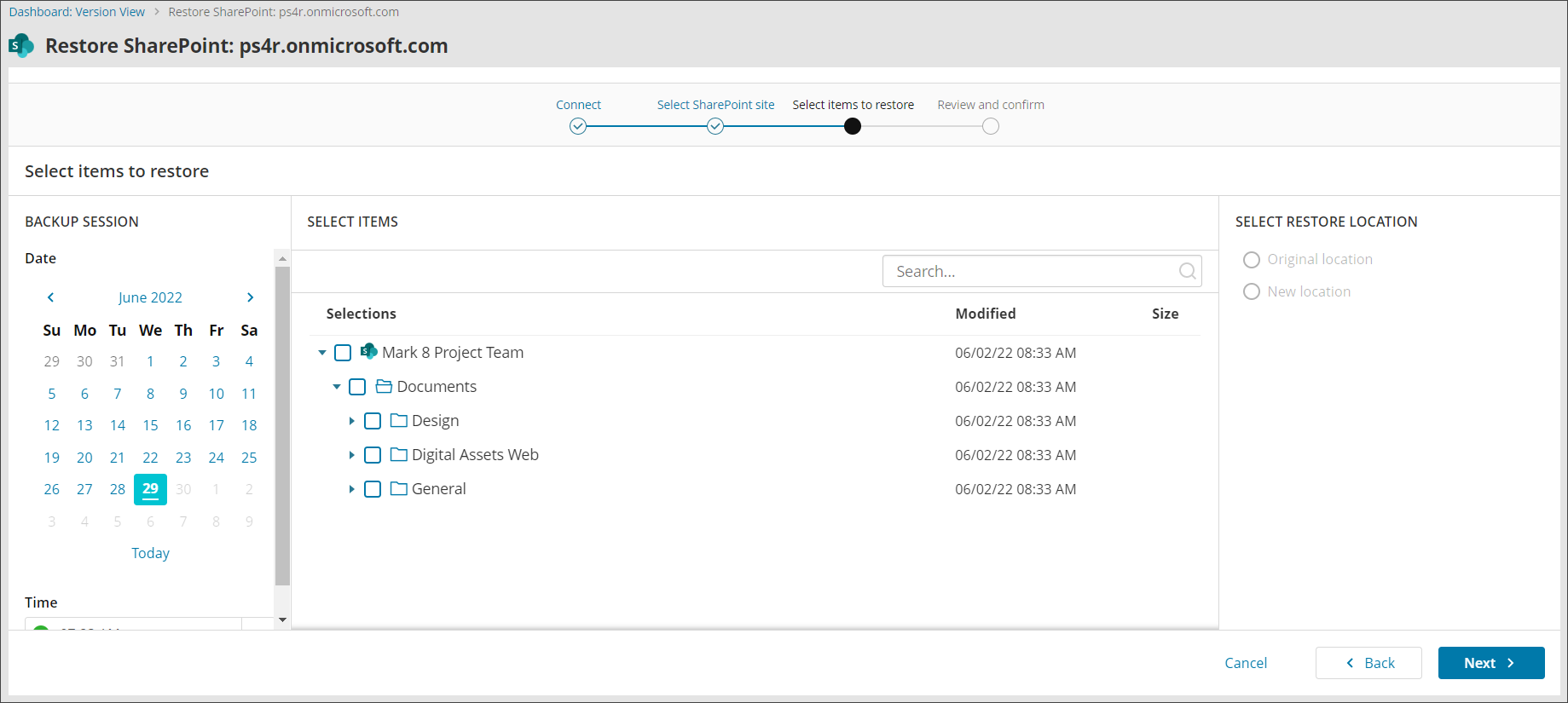
Task: Click the Documents folder icon
Action: [384, 387]
